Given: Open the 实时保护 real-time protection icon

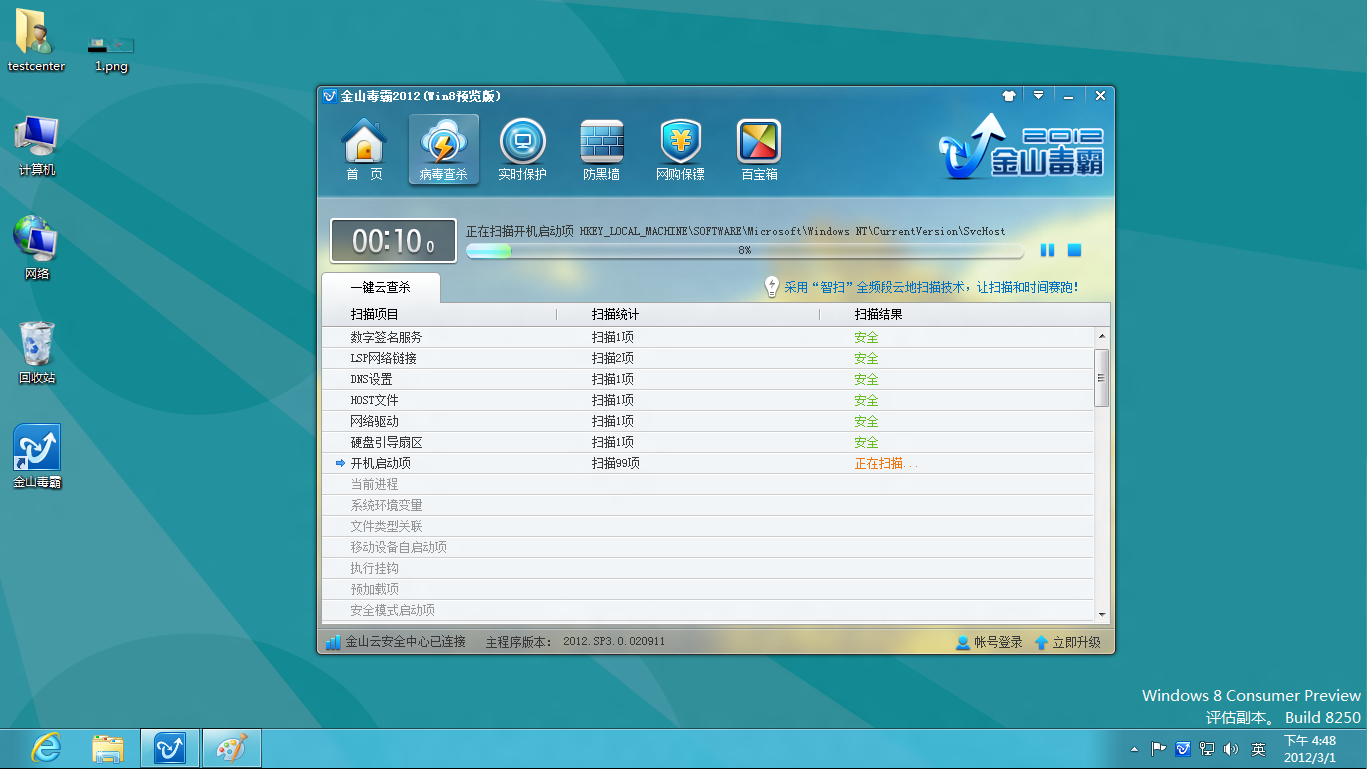Looking at the screenshot, I should [x=522, y=150].
